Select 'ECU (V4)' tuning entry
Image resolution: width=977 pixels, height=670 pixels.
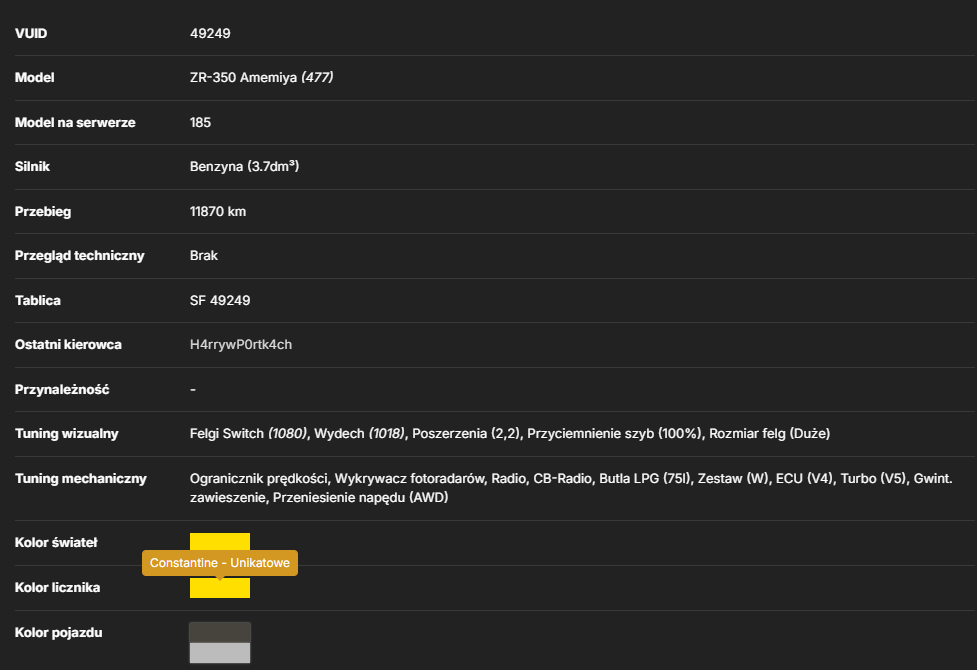click(x=804, y=479)
